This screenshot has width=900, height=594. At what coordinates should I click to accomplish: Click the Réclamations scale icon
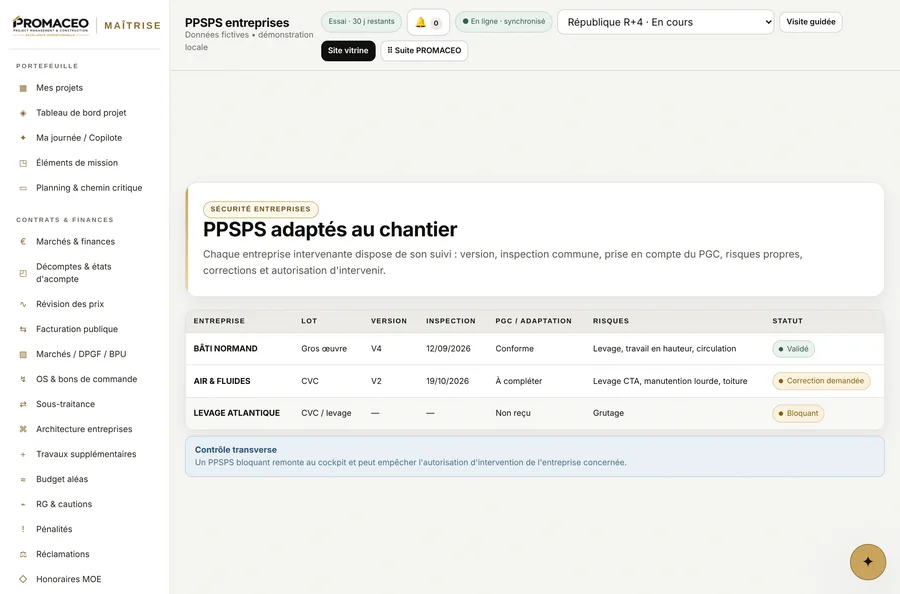coord(23,554)
